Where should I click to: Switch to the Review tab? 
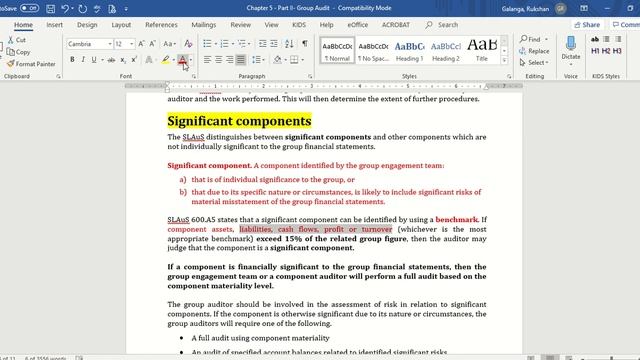click(x=240, y=25)
